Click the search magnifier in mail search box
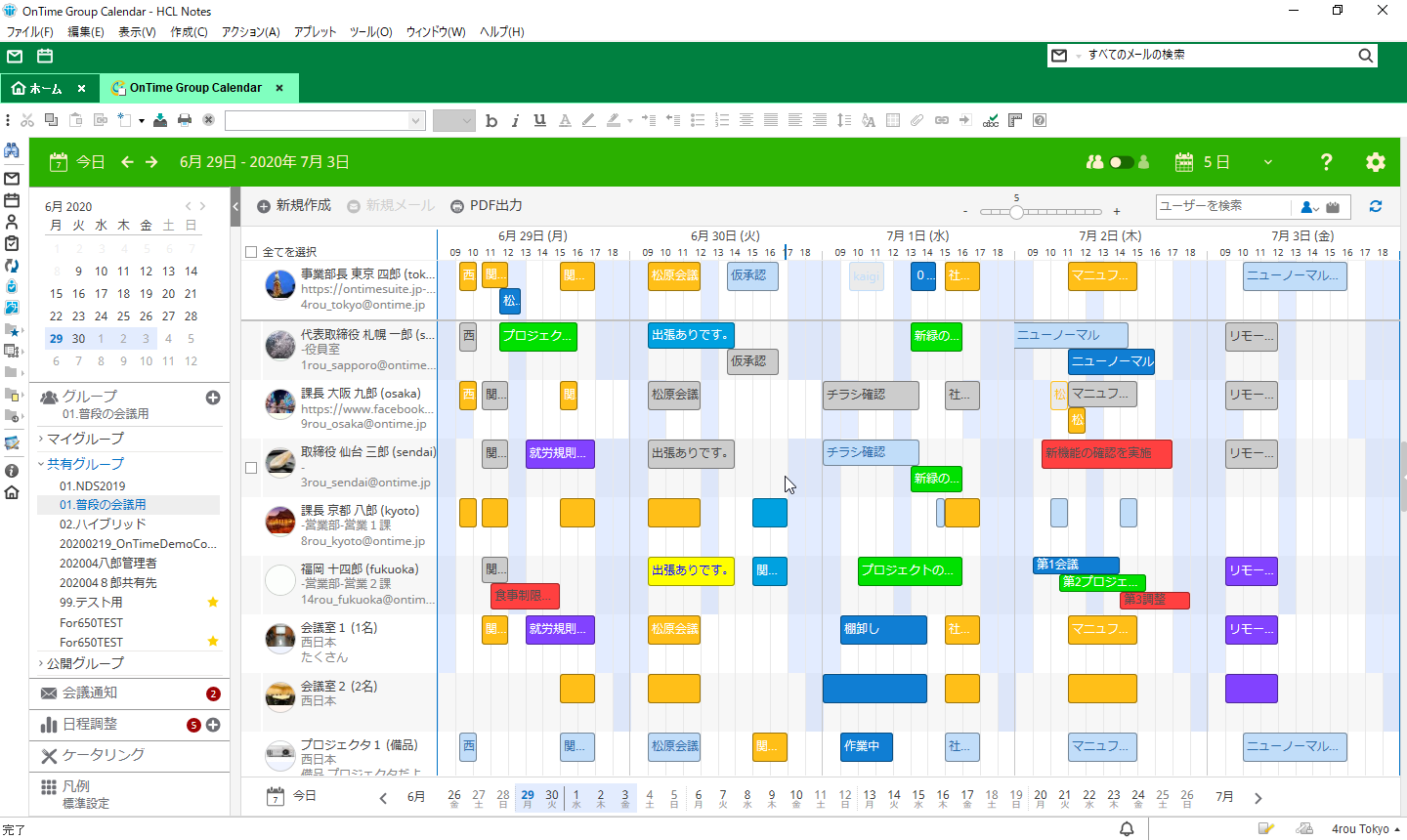 [x=1365, y=56]
